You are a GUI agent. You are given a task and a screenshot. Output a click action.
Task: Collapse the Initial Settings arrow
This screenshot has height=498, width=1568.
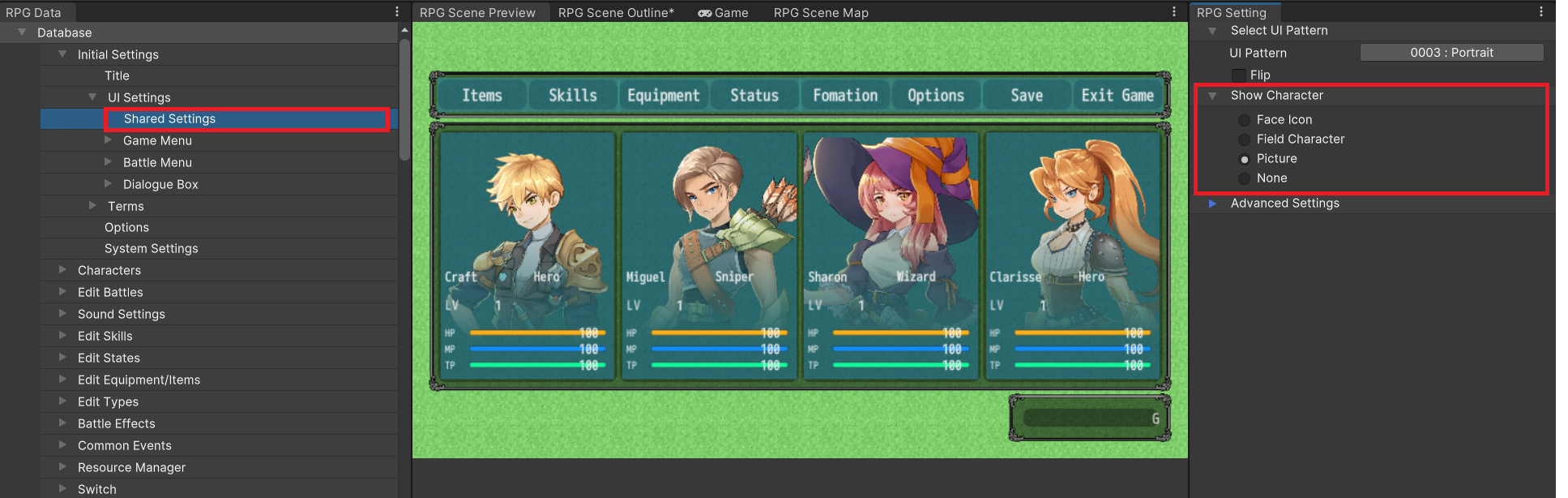[x=62, y=54]
